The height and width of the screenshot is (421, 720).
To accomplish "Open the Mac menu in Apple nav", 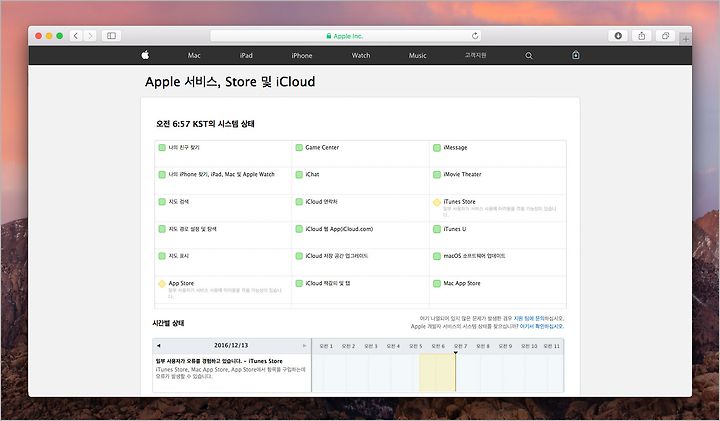I will [194, 56].
